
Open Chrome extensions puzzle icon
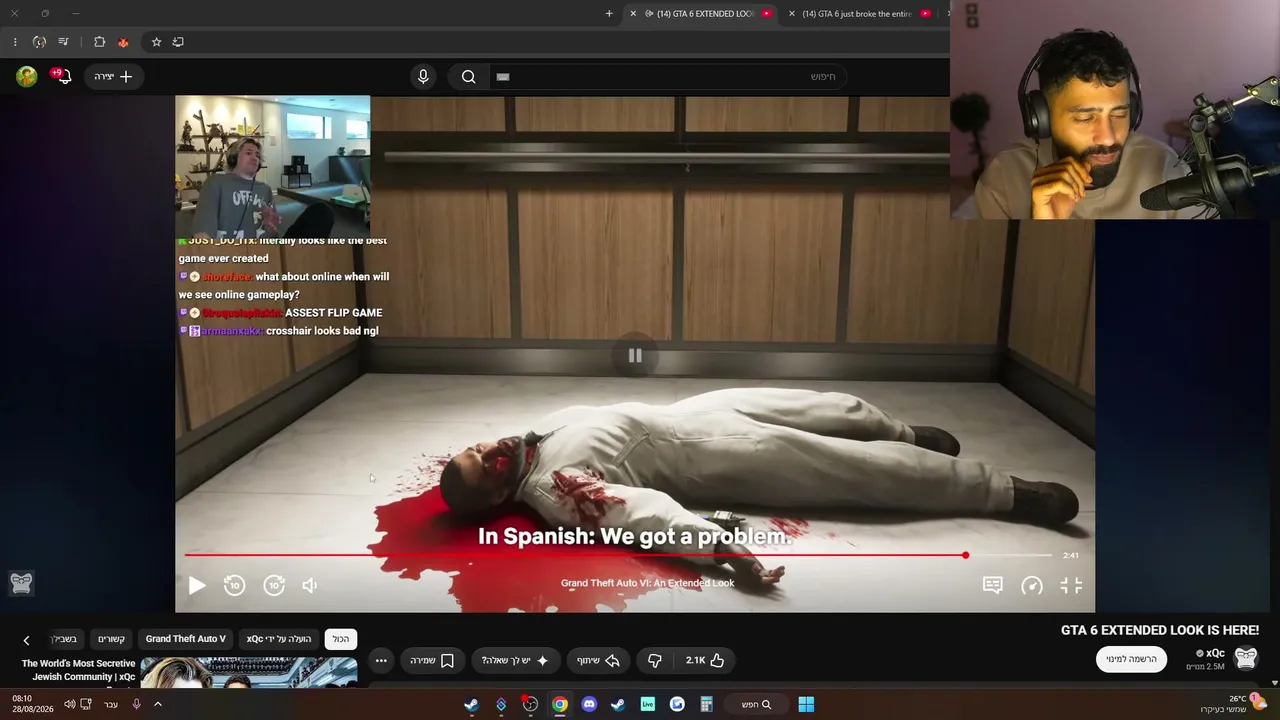pyautogui.click(x=99, y=42)
